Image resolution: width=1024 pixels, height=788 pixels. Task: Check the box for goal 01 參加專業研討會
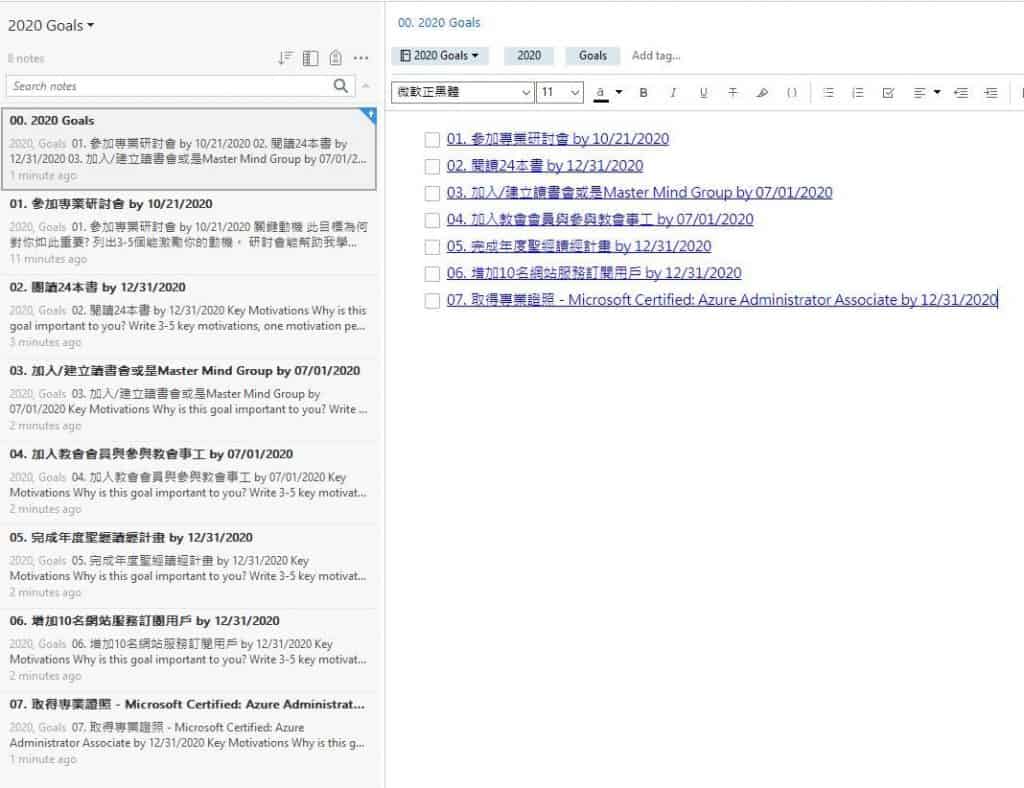click(432, 140)
